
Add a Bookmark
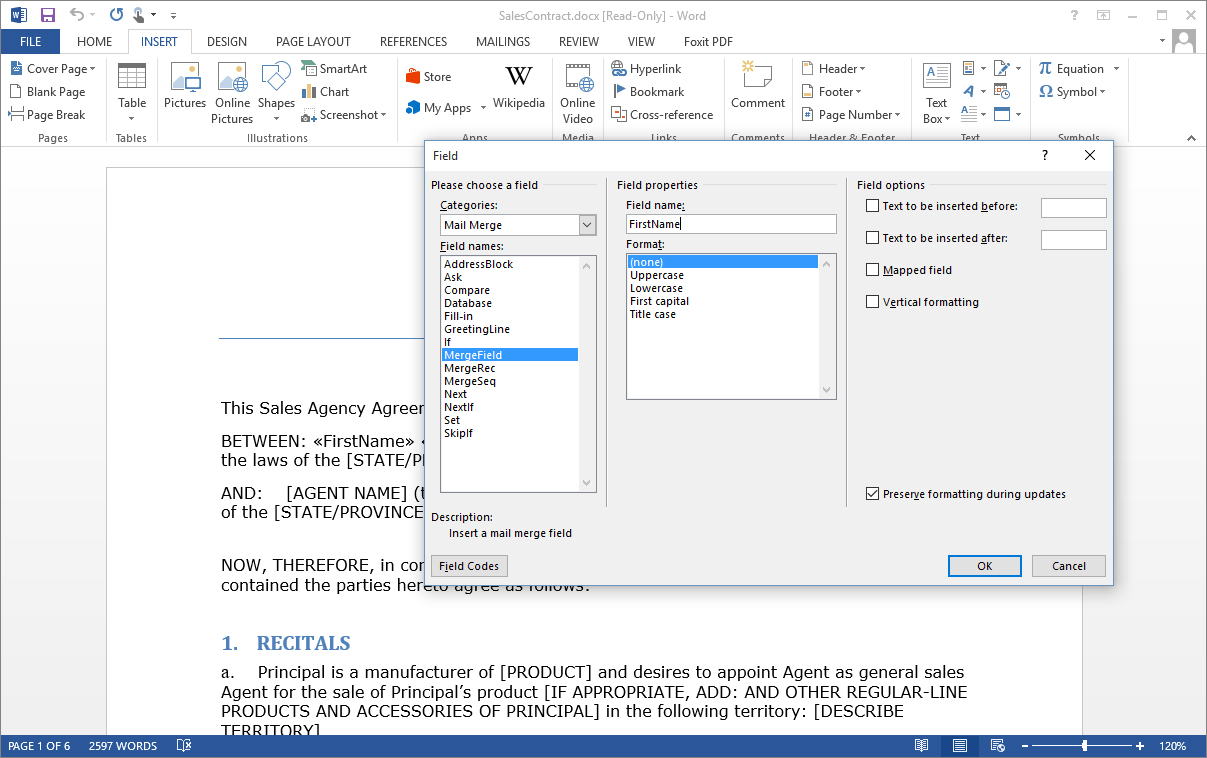tap(651, 91)
